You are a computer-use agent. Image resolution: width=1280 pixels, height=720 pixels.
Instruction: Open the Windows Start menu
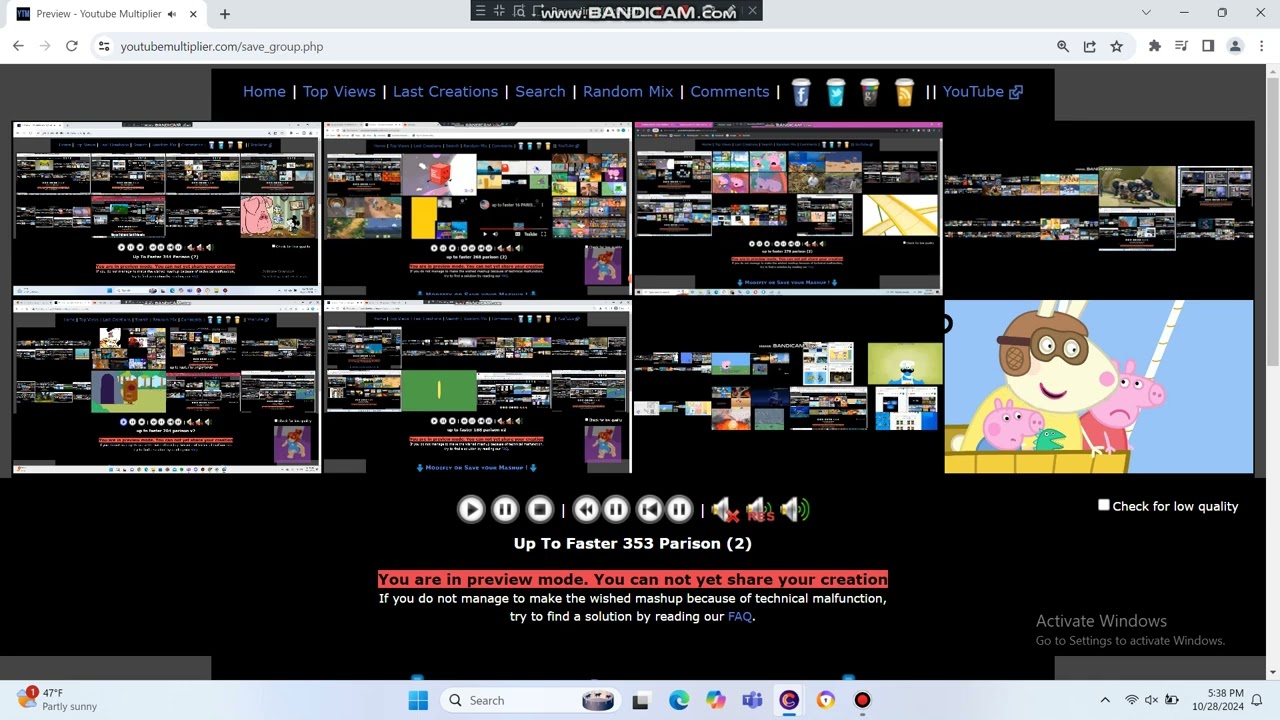[x=418, y=700]
